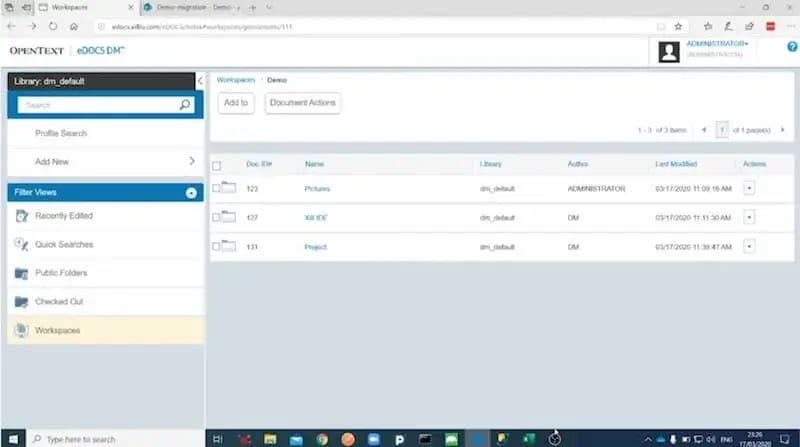Screen dimensions: 800x447
Task: Open actions dropdown for Pictures row
Action: (749, 188)
